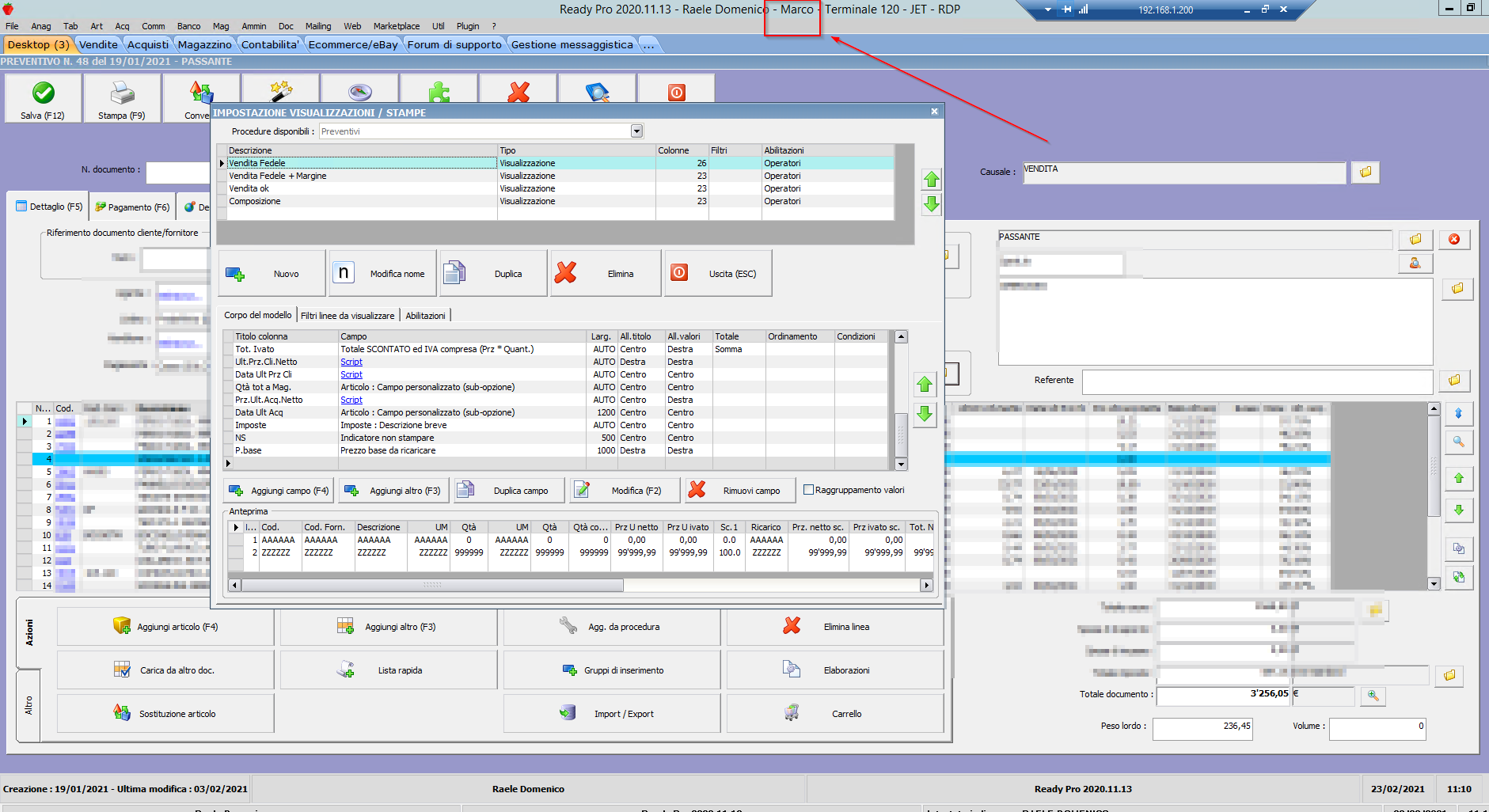Select the Composizione row

pos(560,201)
